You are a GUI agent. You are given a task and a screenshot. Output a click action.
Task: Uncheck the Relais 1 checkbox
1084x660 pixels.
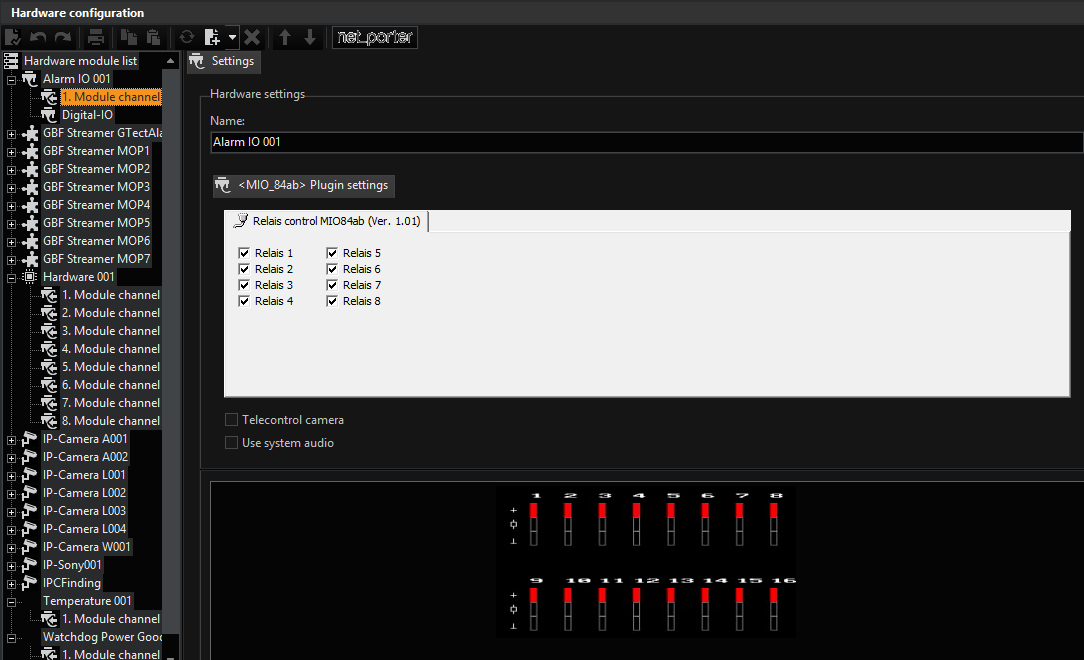243,253
